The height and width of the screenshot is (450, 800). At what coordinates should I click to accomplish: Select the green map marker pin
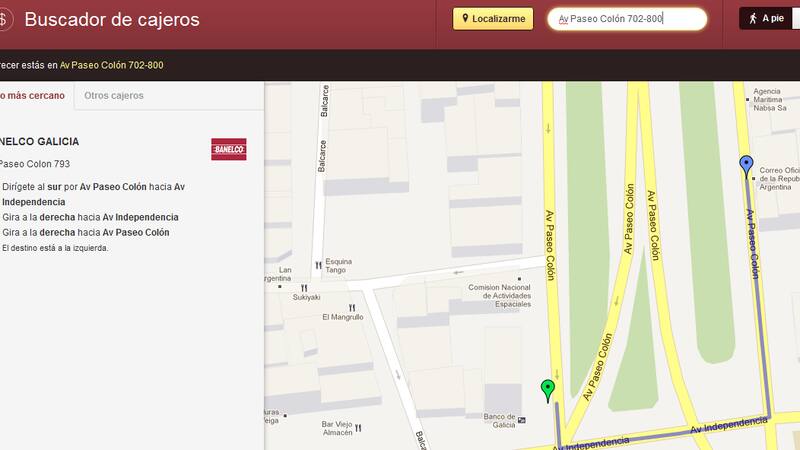[x=547, y=390]
